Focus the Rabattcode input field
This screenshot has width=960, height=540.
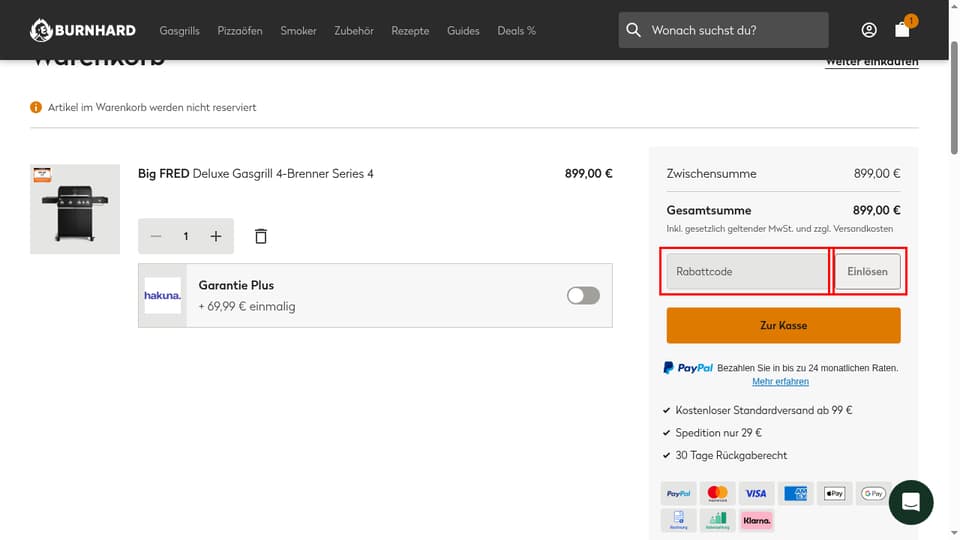coord(747,271)
